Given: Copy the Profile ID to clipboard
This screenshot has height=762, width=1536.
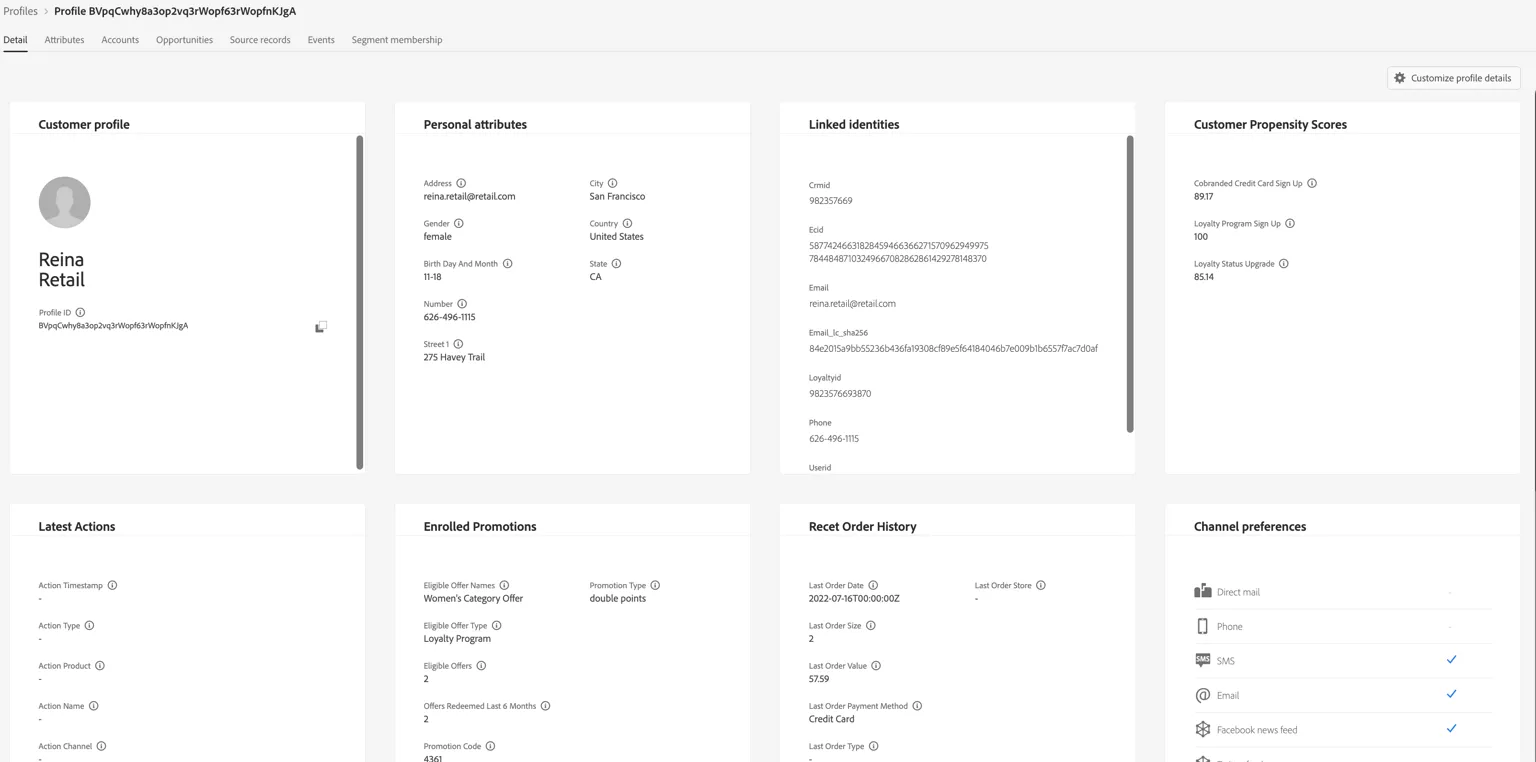Looking at the screenshot, I should pyautogui.click(x=321, y=327).
